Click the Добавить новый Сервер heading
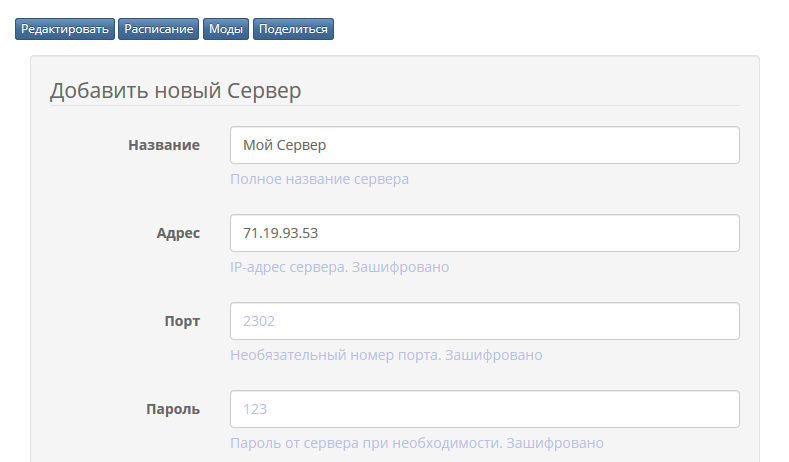This screenshot has width=789, height=462. tap(175, 91)
